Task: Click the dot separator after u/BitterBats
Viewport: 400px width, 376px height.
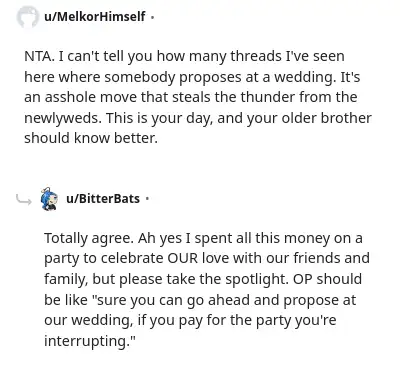Action: [147, 199]
